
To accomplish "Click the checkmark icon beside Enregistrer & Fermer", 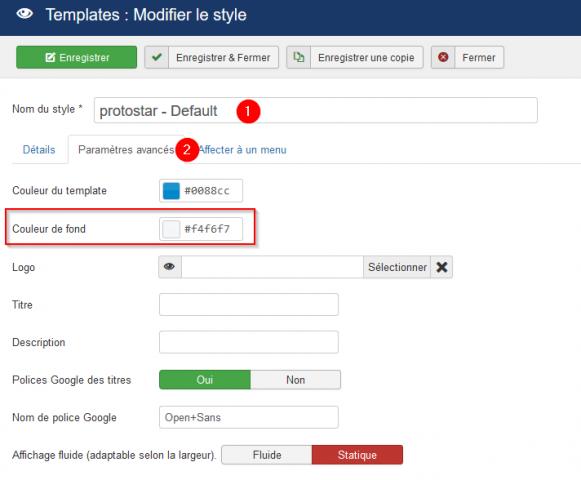I will [x=157, y=57].
